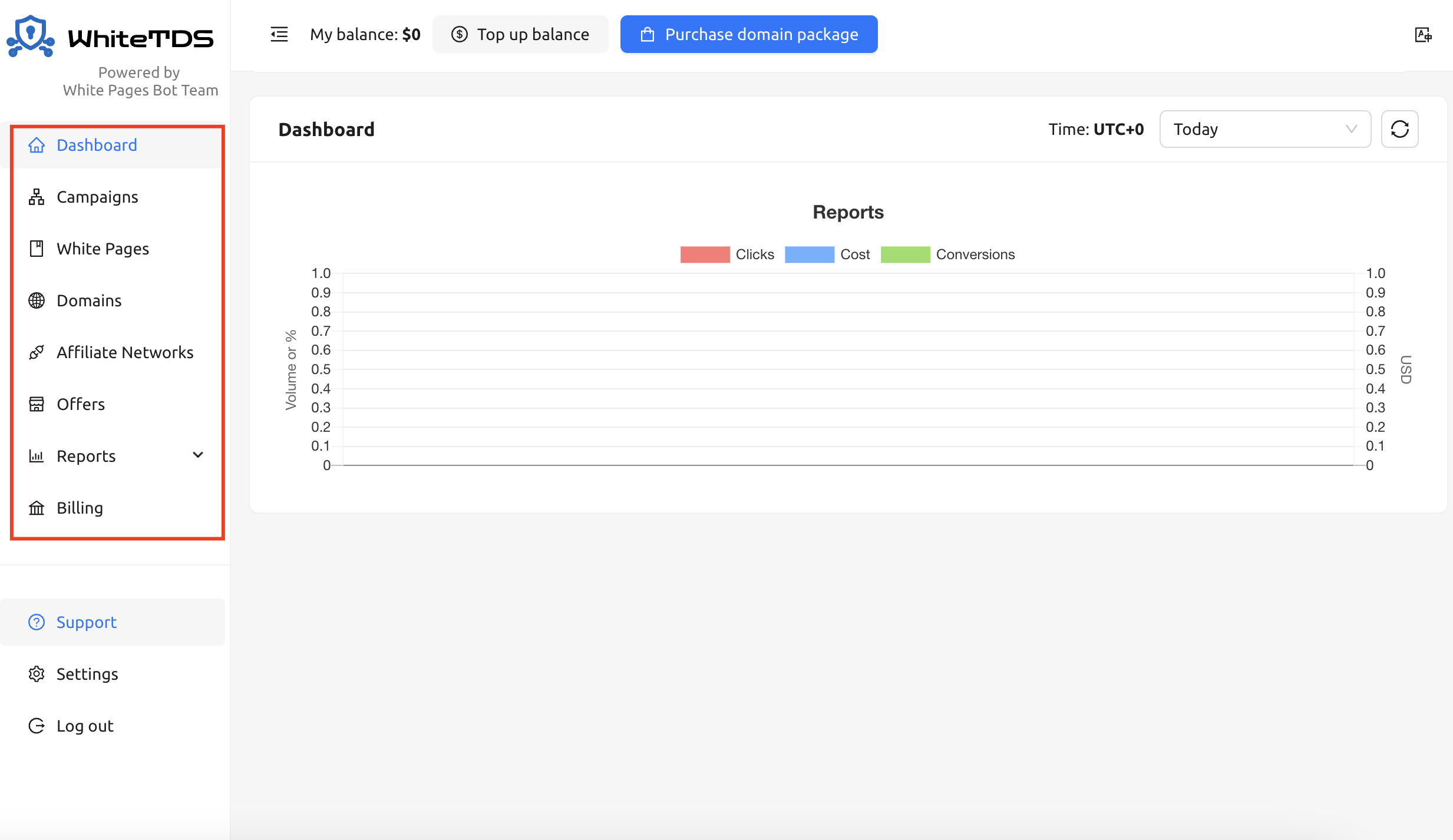The height and width of the screenshot is (840, 1453).
Task: Open the Billing page
Action: pos(113,508)
